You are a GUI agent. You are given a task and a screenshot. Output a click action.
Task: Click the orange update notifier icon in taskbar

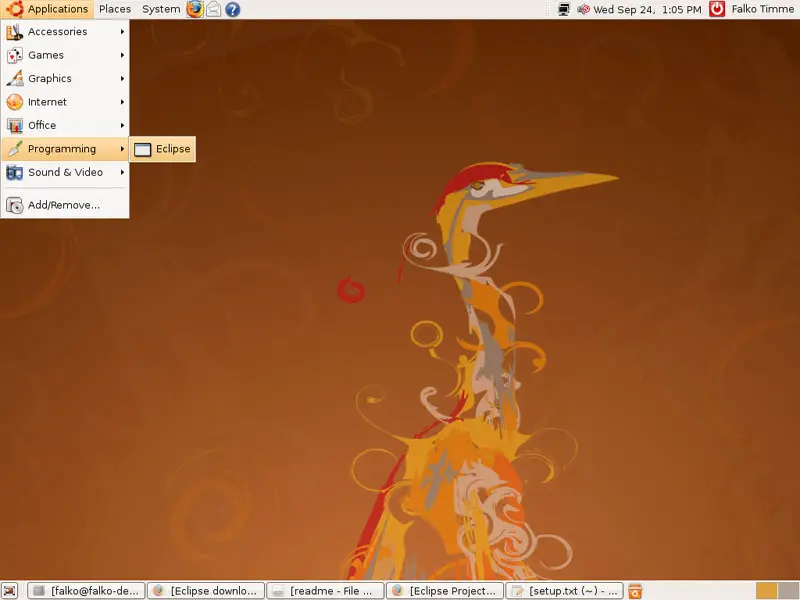tap(635, 591)
